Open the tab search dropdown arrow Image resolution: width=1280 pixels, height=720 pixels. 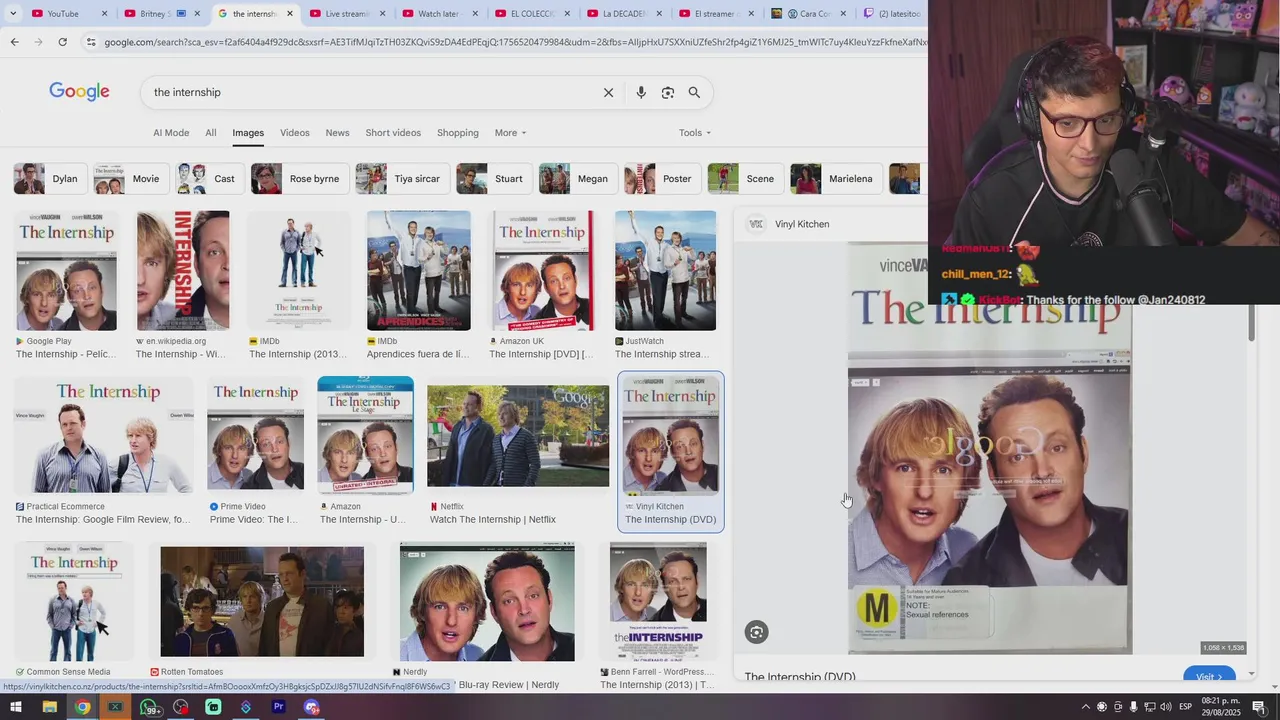coord(12,14)
